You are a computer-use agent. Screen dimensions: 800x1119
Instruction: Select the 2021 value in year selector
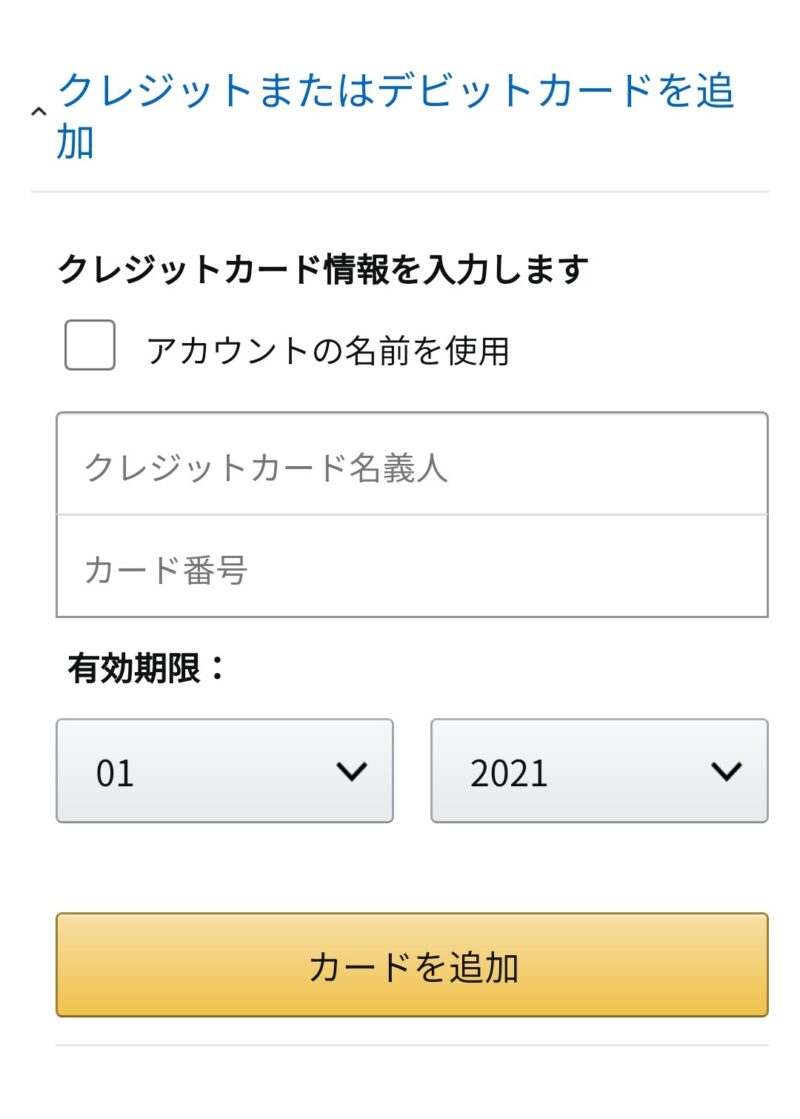pyautogui.click(x=509, y=773)
